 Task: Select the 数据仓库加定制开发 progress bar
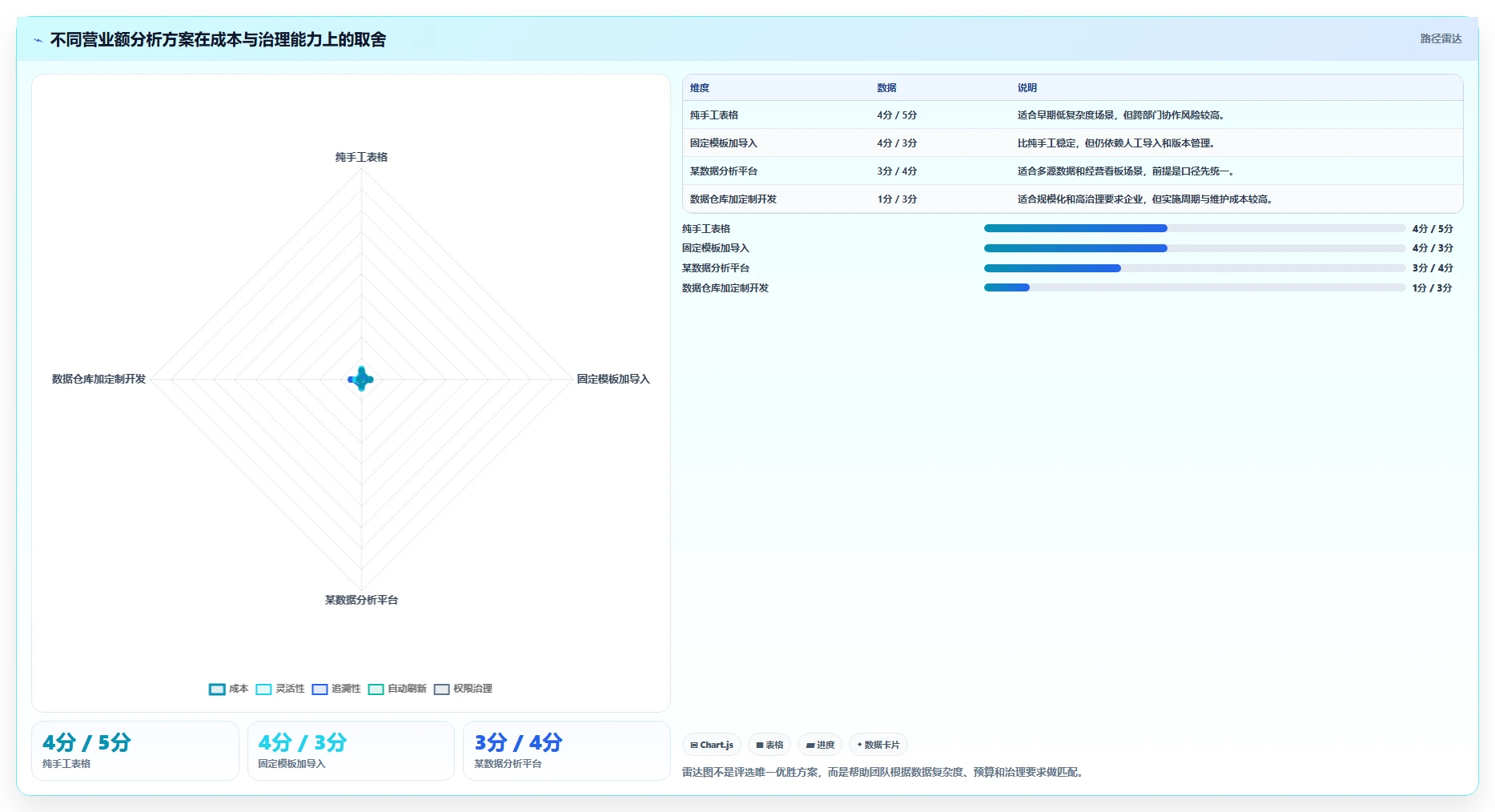pyautogui.click(x=1194, y=287)
